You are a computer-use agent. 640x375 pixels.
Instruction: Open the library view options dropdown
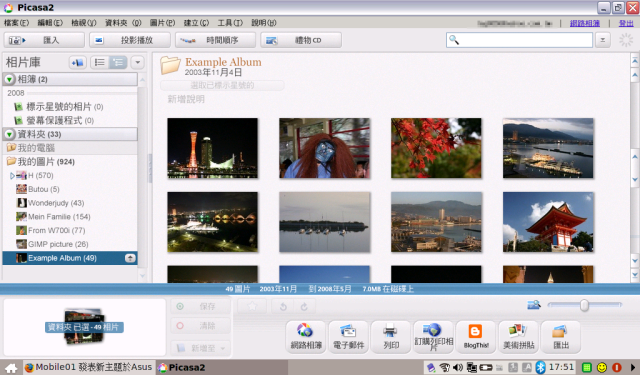(x=138, y=62)
